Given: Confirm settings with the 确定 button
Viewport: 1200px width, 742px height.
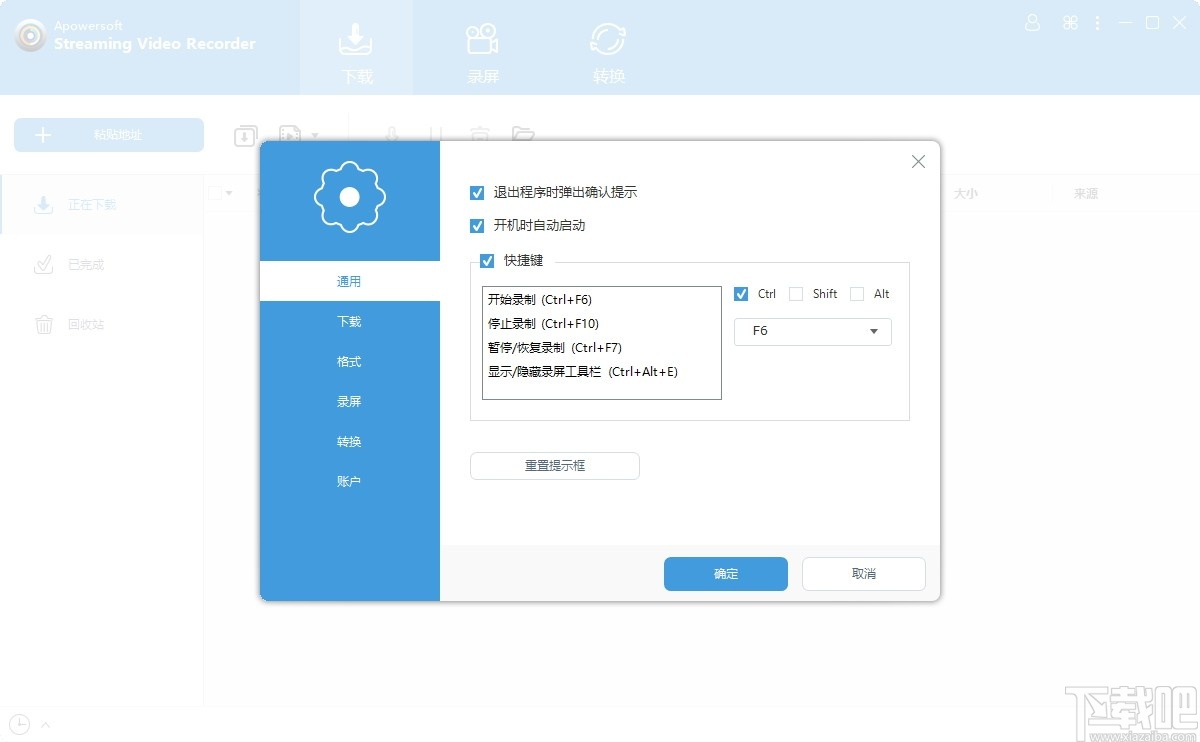Looking at the screenshot, I should 725,573.
